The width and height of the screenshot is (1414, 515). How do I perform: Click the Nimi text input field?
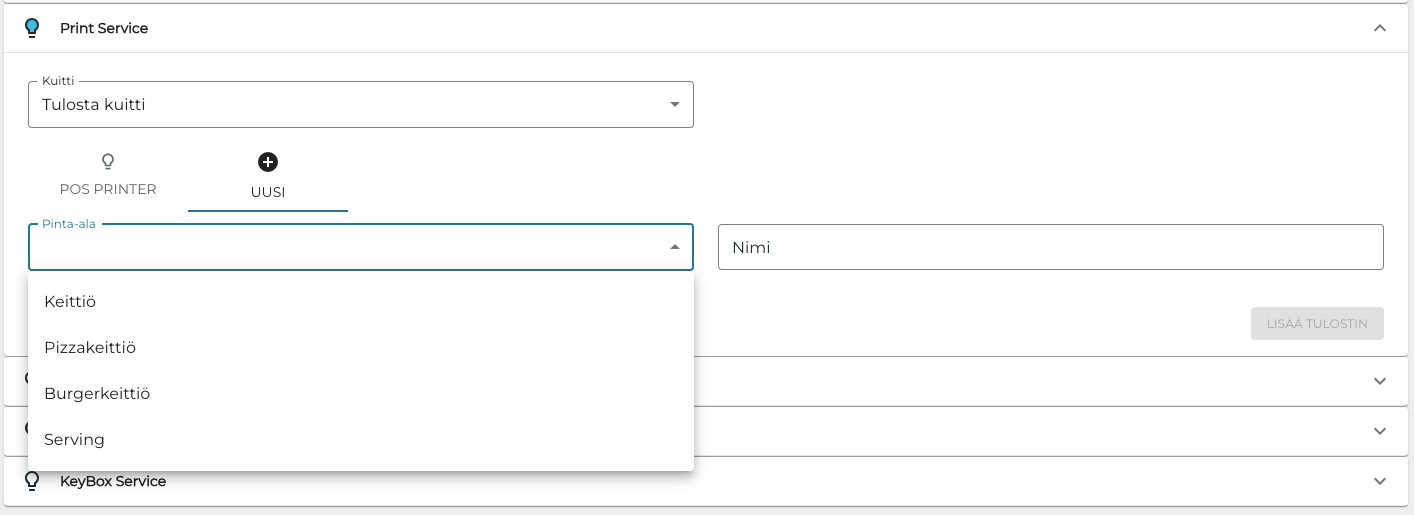(1050, 247)
